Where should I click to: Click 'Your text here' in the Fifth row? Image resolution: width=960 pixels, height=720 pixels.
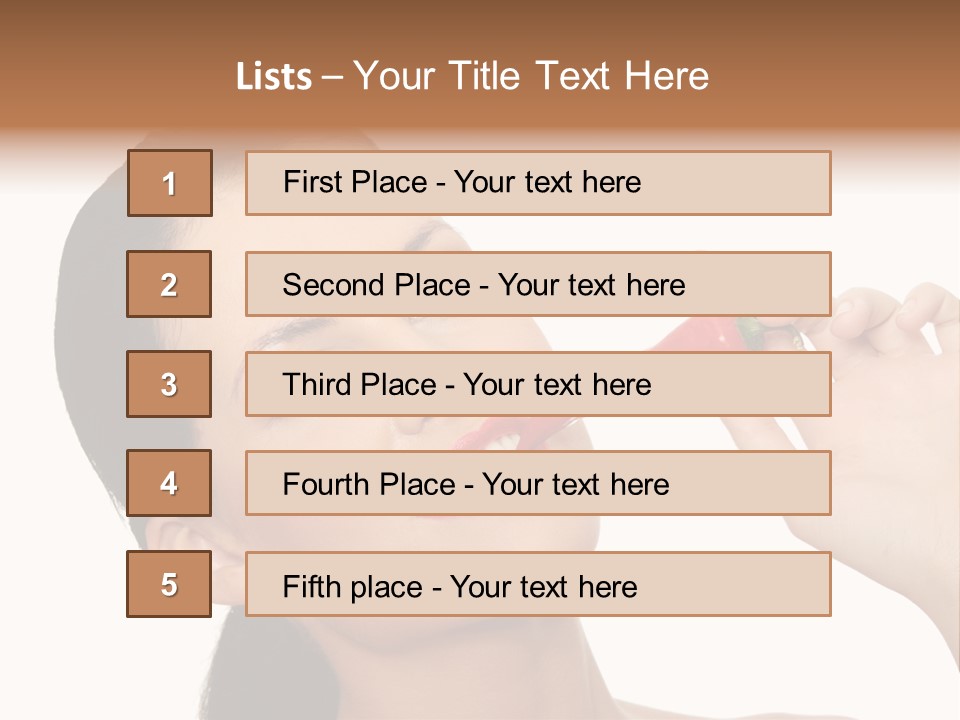coord(543,586)
